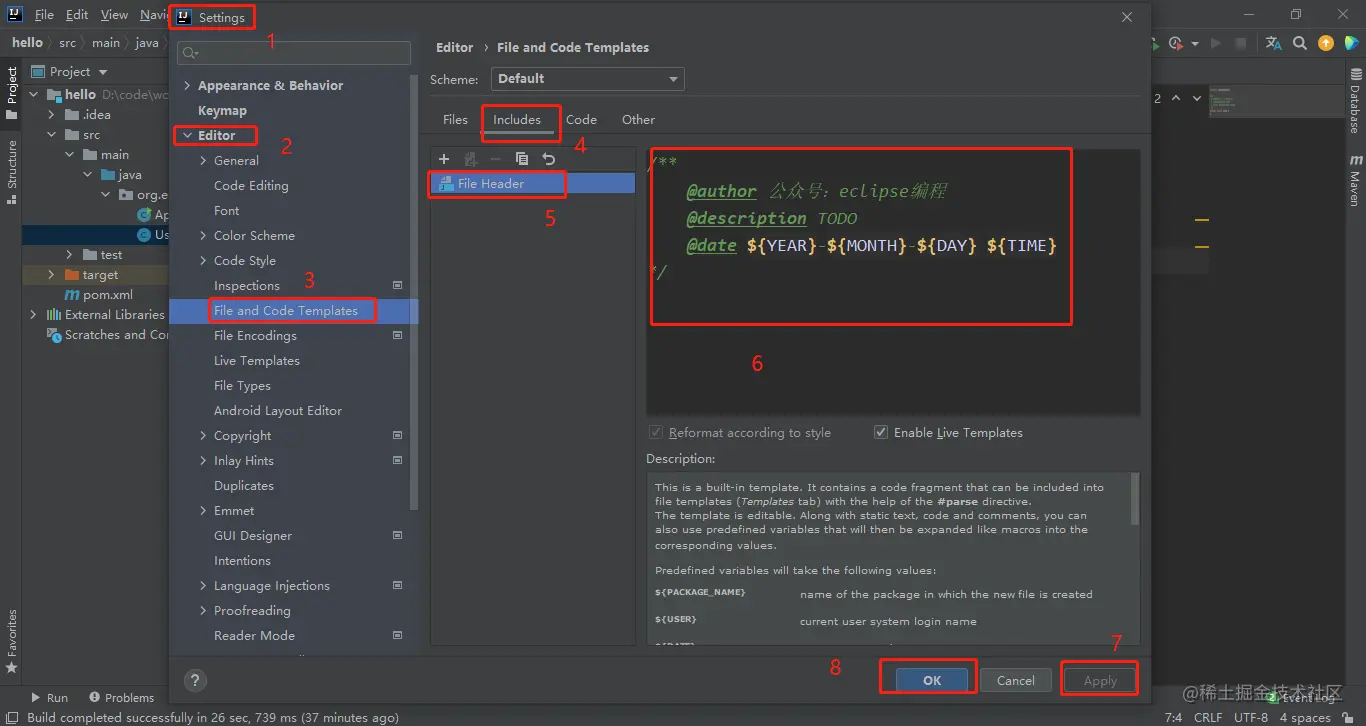Open the Database tool window stripe
Image resolution: width=1366 pixels, height=726 pixels.
coord(1356,102)
